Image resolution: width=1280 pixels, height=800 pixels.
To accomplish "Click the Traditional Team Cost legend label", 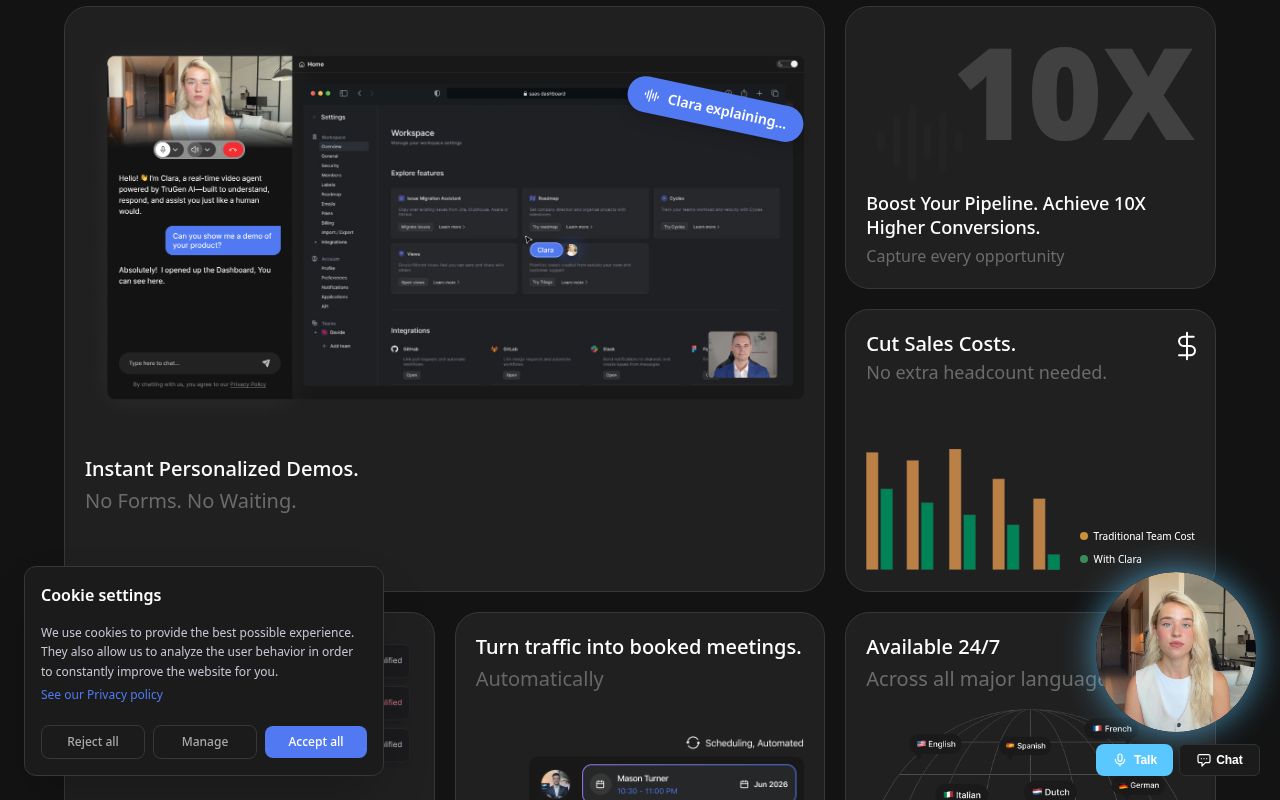I will 1144,536.
